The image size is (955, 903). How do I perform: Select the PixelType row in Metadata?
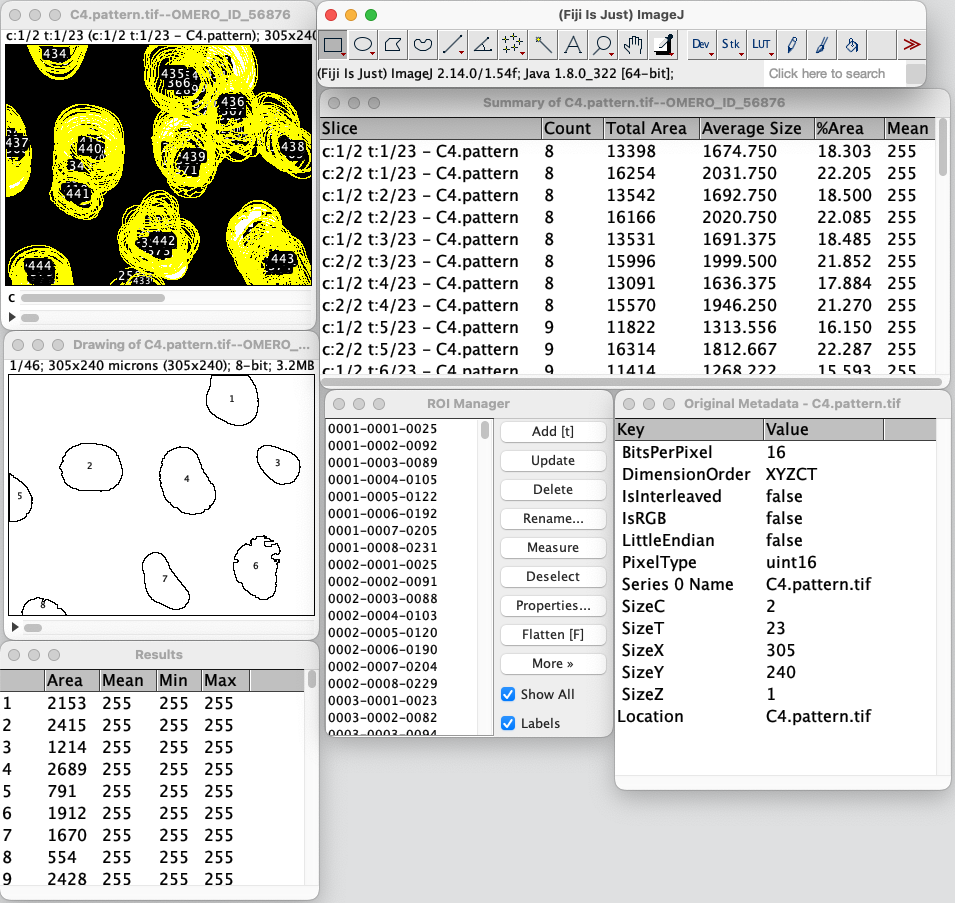click(x=775, y=563)
